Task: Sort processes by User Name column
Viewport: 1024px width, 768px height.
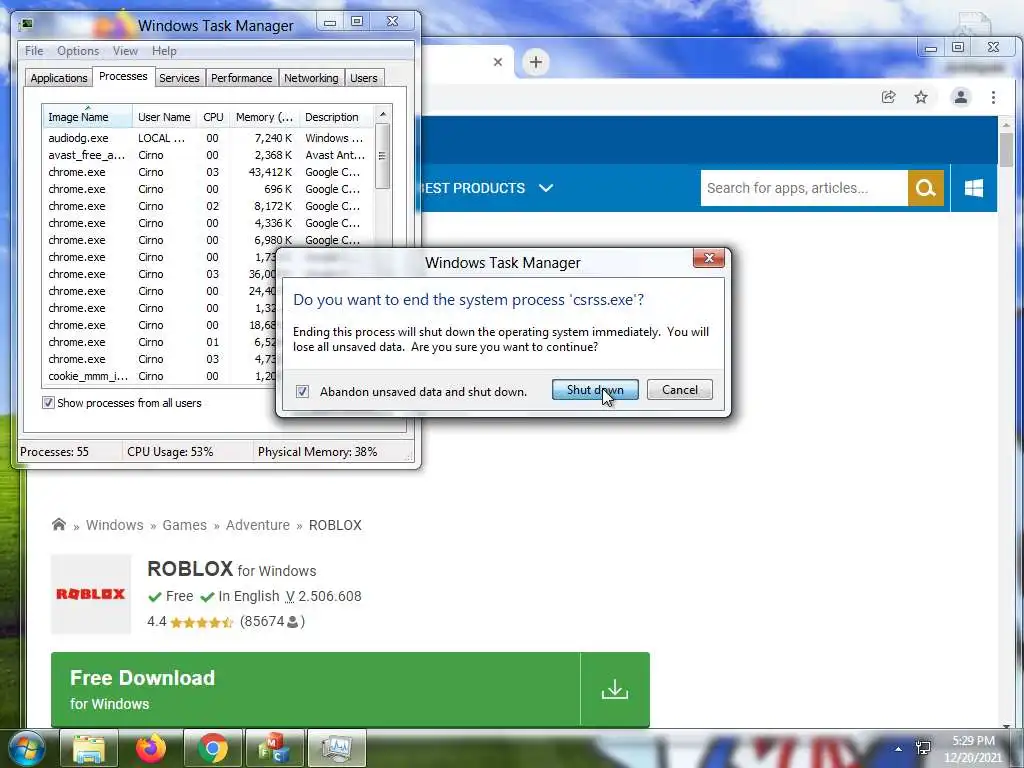Action: click(x=164, y=117)
